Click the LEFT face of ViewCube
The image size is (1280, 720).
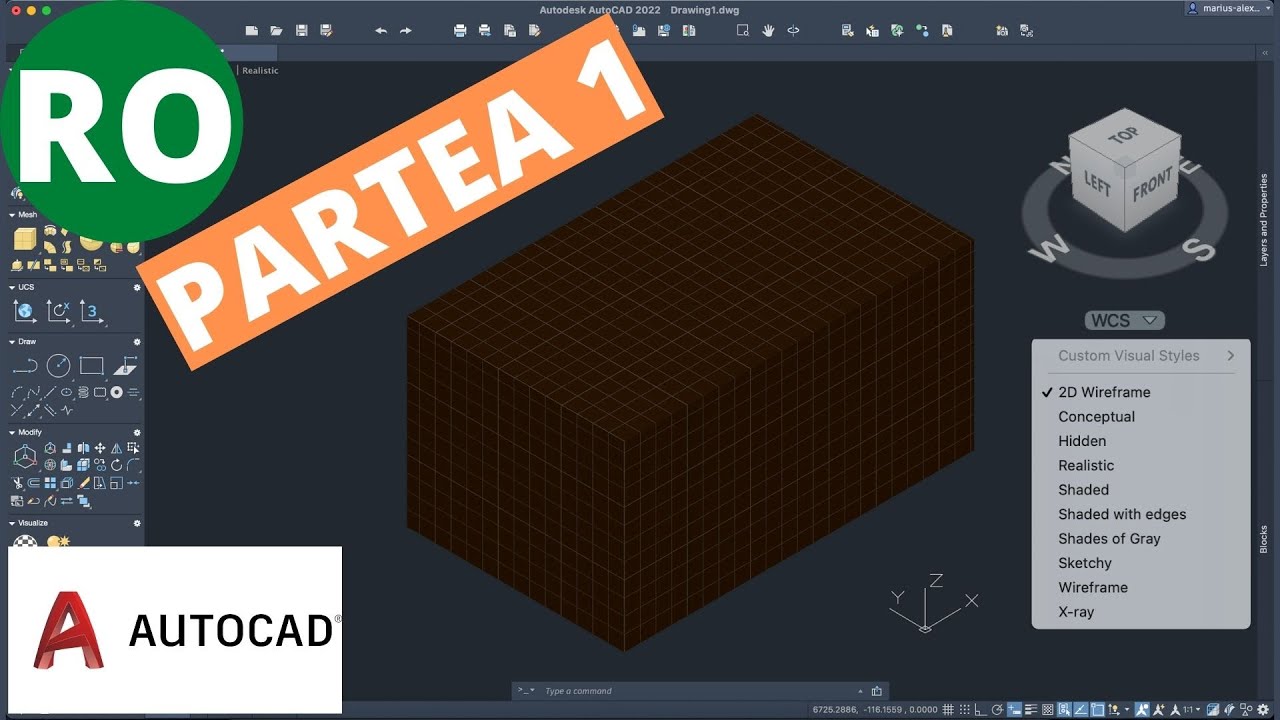pyautogui.click(x=1098, y=183)
